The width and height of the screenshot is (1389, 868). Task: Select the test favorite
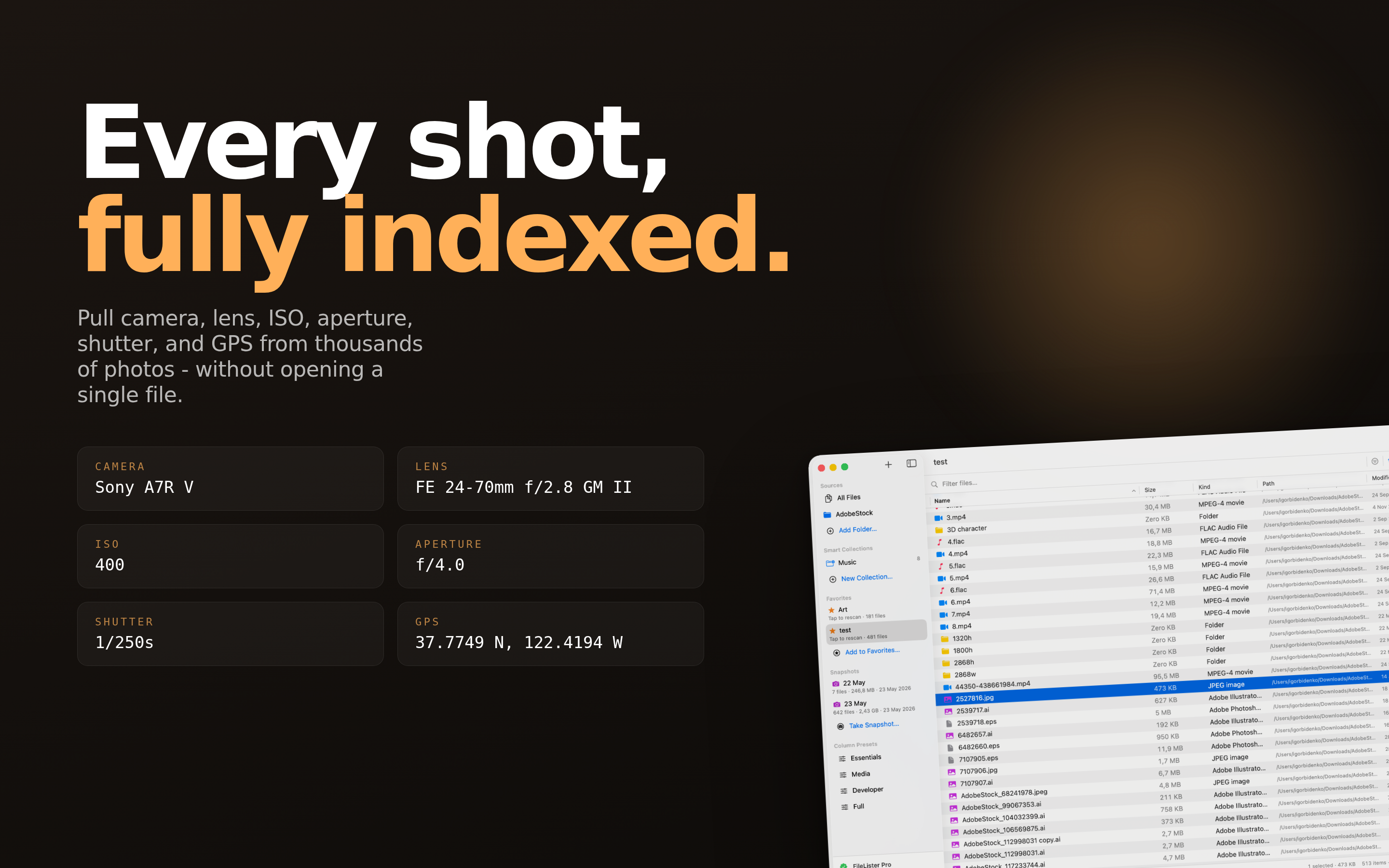coord(876,633)
